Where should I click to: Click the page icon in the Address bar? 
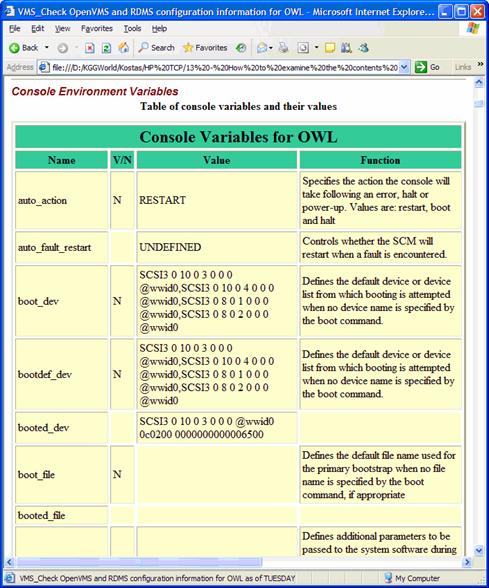point(44,68)
